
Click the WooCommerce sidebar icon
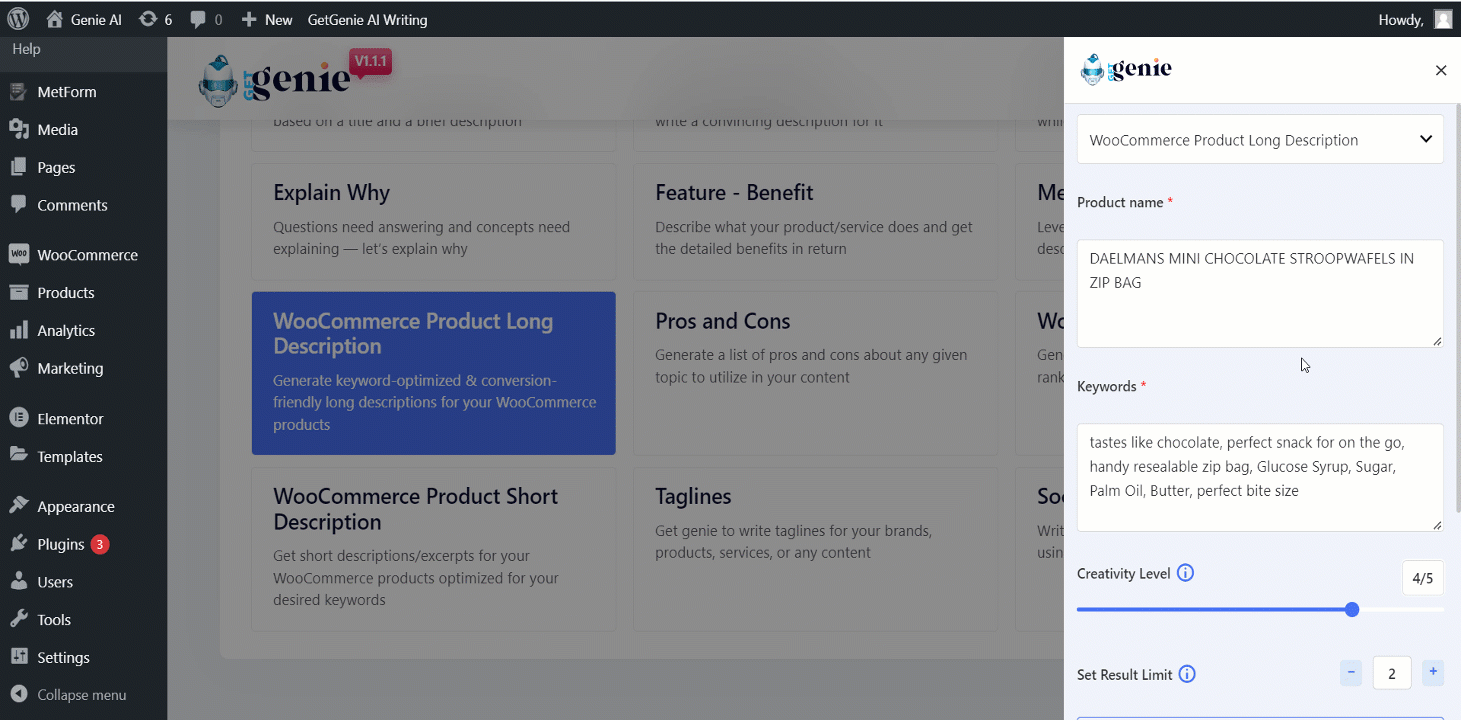19,255
